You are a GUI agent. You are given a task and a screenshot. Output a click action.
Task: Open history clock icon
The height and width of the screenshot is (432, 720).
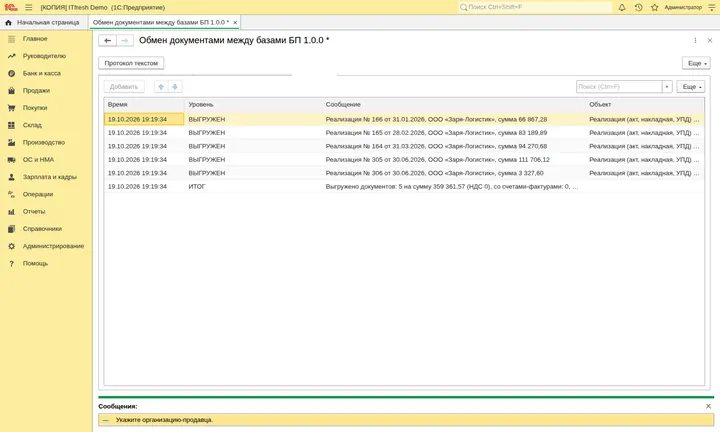(638, 7)
